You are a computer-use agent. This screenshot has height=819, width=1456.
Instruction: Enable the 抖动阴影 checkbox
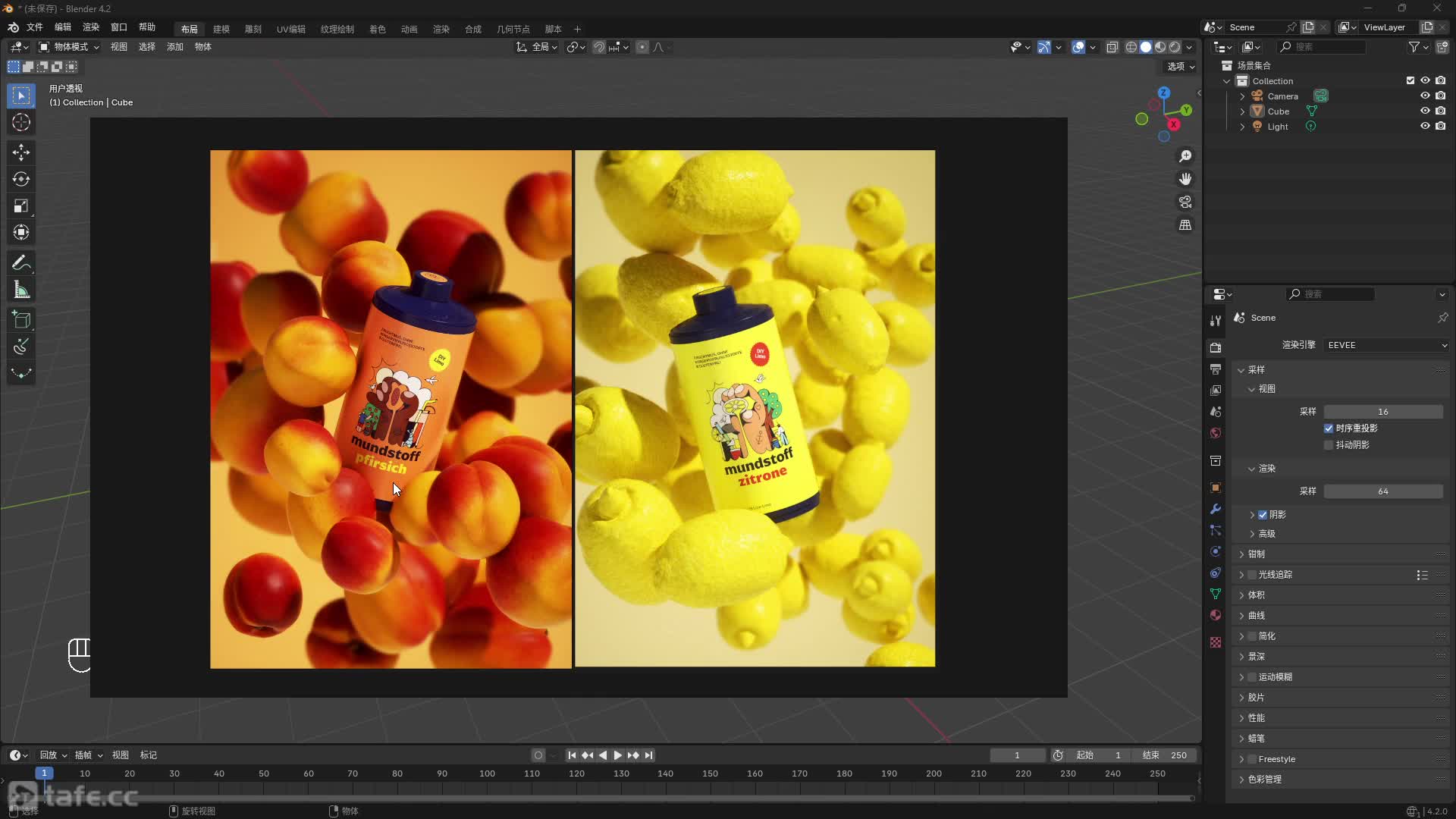[x=1329, y=445]
